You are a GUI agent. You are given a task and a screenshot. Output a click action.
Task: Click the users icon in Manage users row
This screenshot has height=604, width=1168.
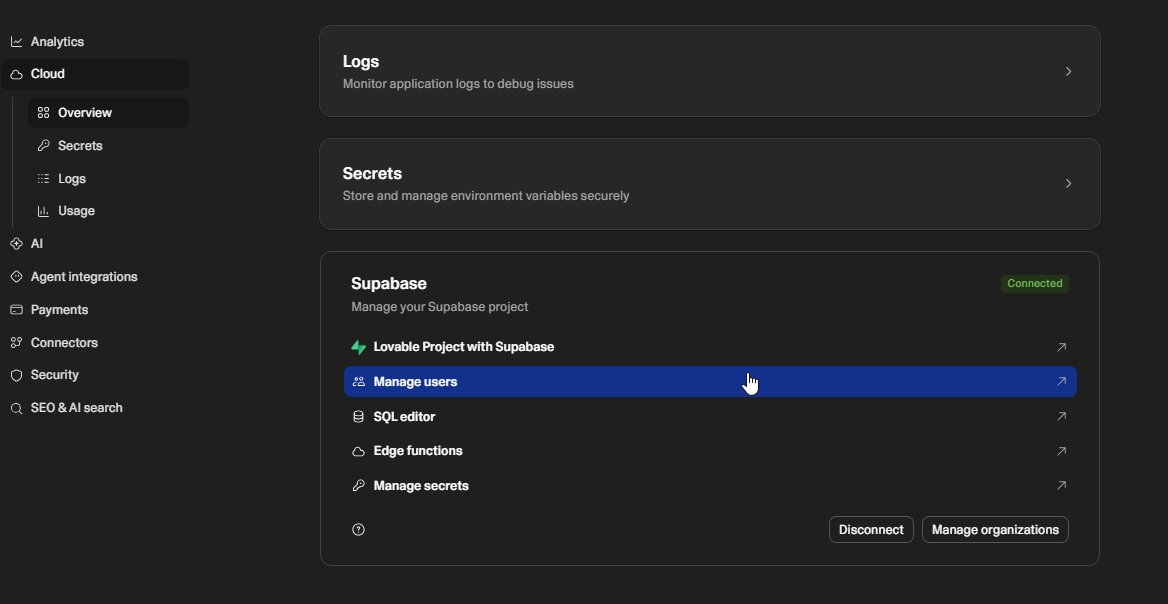[x=358, y=381]
